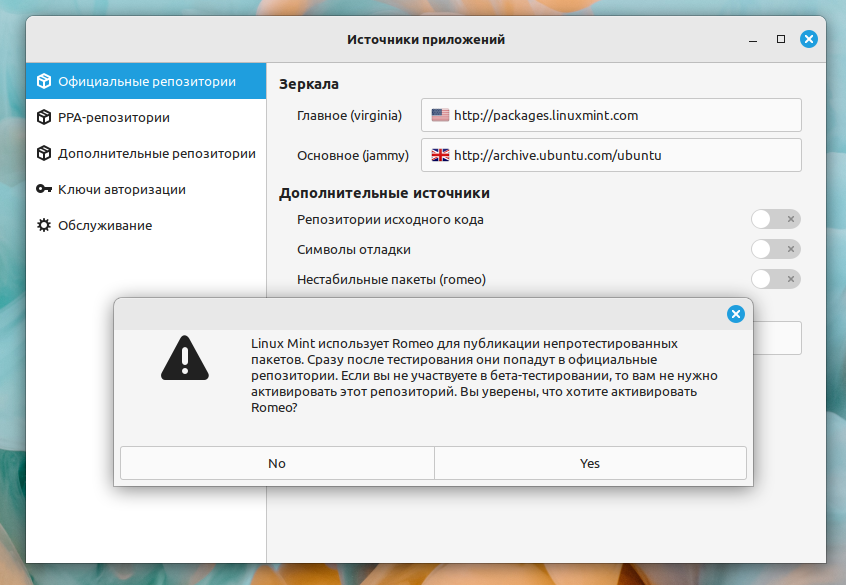Click the Символы отладки label
This screenshot has height=585, width=846.
354,249
